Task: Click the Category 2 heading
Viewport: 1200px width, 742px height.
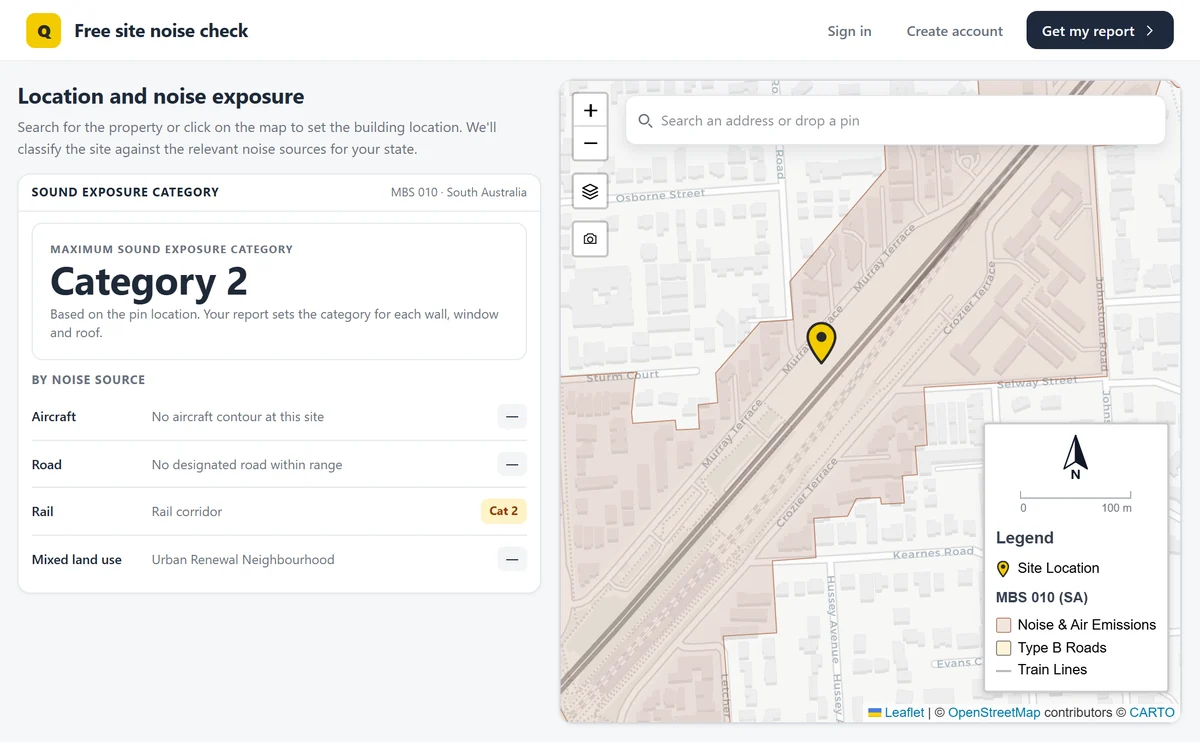Action: [149, 282]
